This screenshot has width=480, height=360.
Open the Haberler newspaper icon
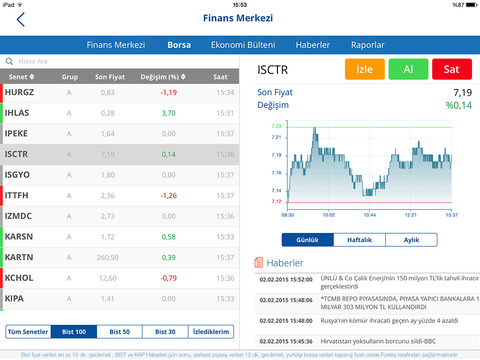tap(259, 263)
